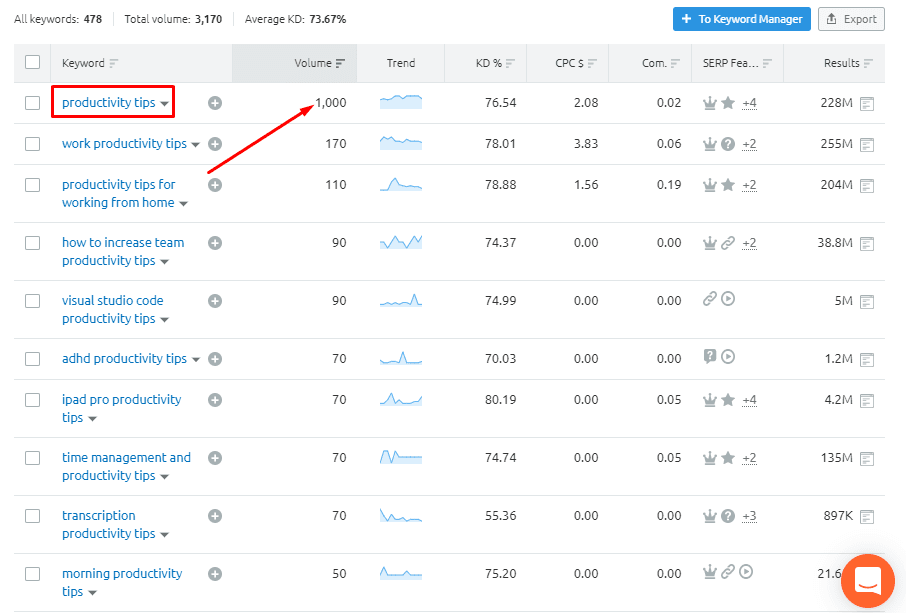This screenshot has width=906, height=613.
Task: Click plus icon beside 'adhd productivity tips'
Action: [x=215, y=359]
